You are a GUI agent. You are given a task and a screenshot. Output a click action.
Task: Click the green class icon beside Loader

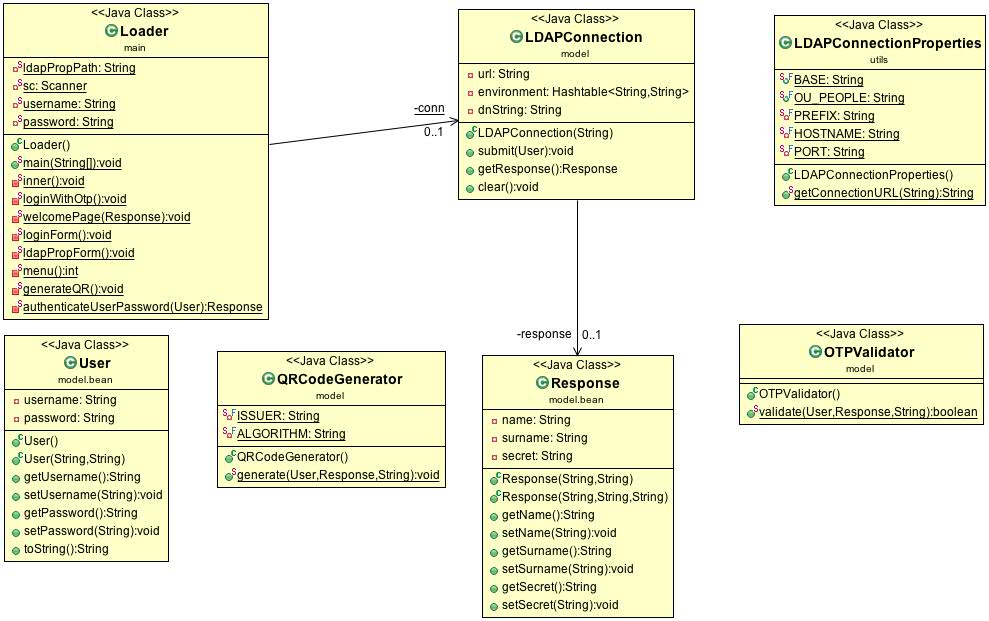[112, 31]
